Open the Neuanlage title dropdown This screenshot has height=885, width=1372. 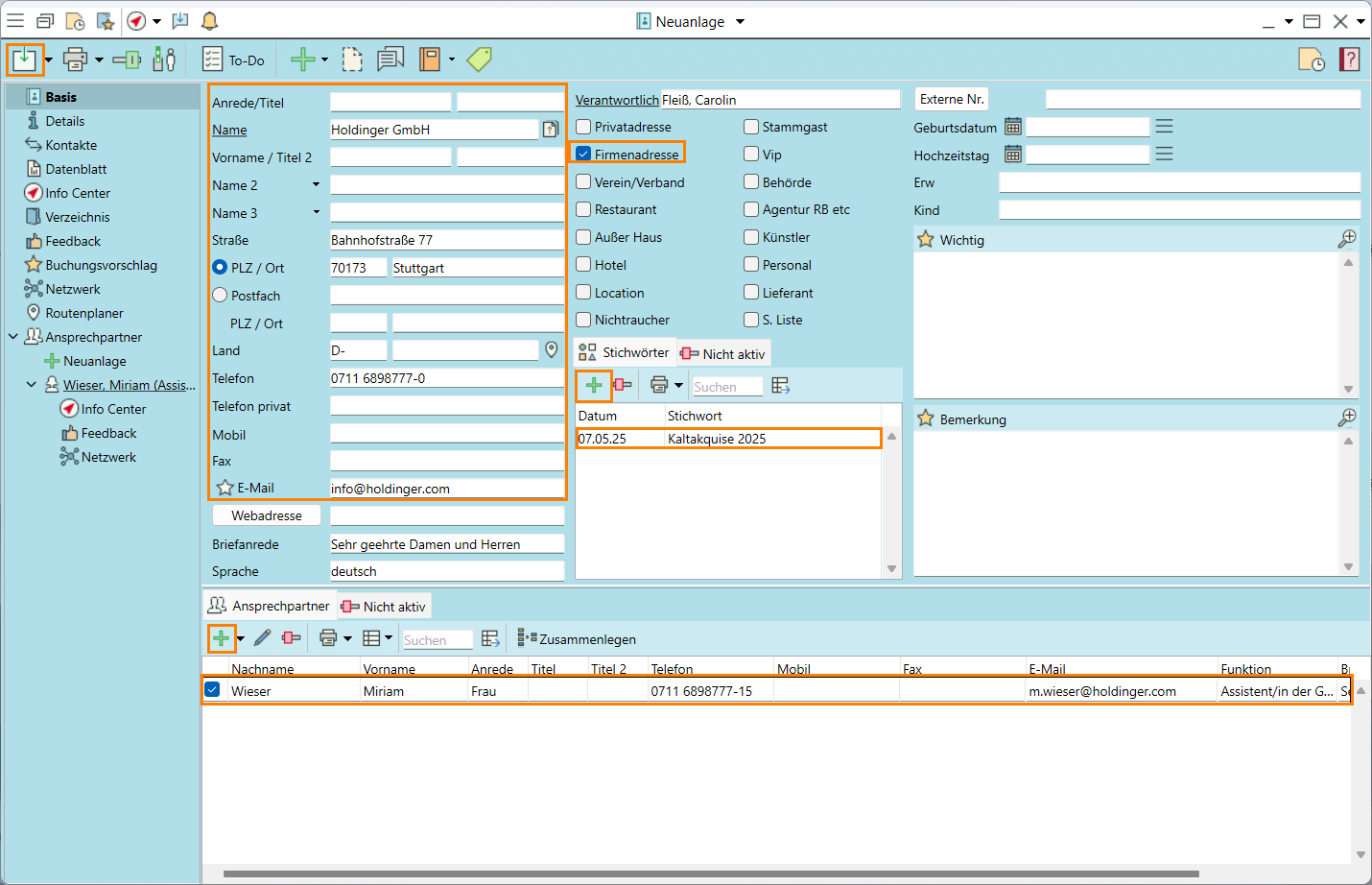pos(740,22)
